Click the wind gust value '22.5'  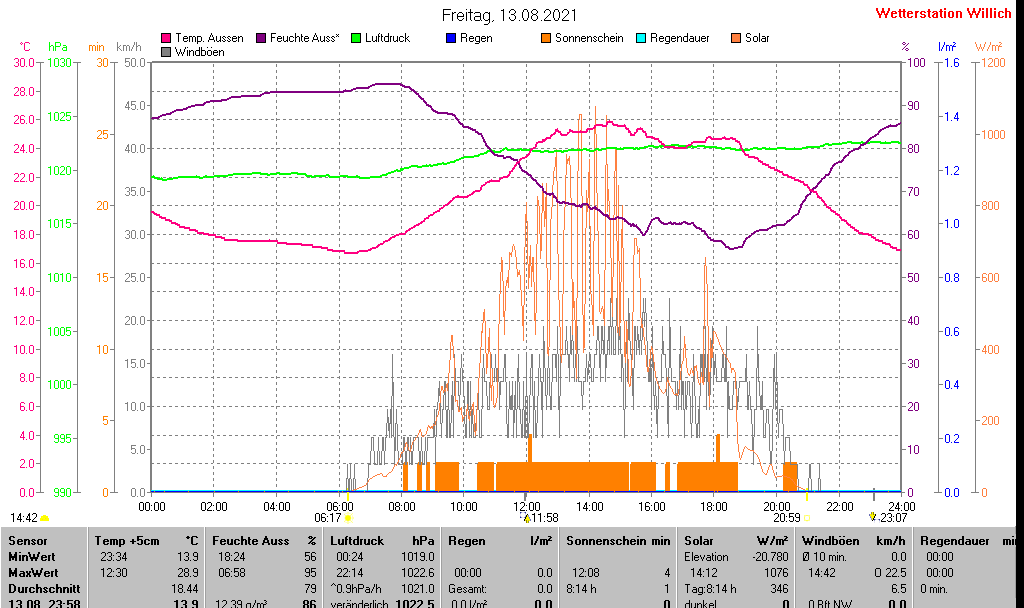tap(895, 573)
